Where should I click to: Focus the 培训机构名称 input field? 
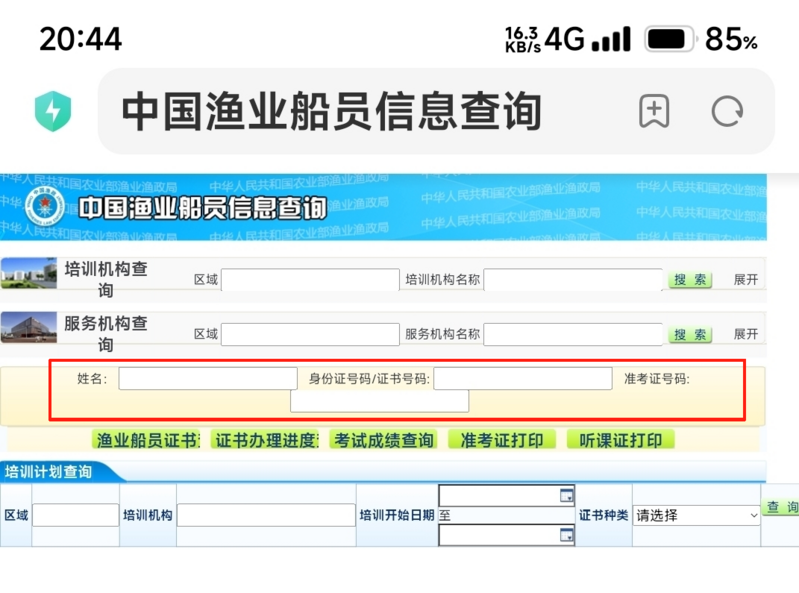(573, 280)
